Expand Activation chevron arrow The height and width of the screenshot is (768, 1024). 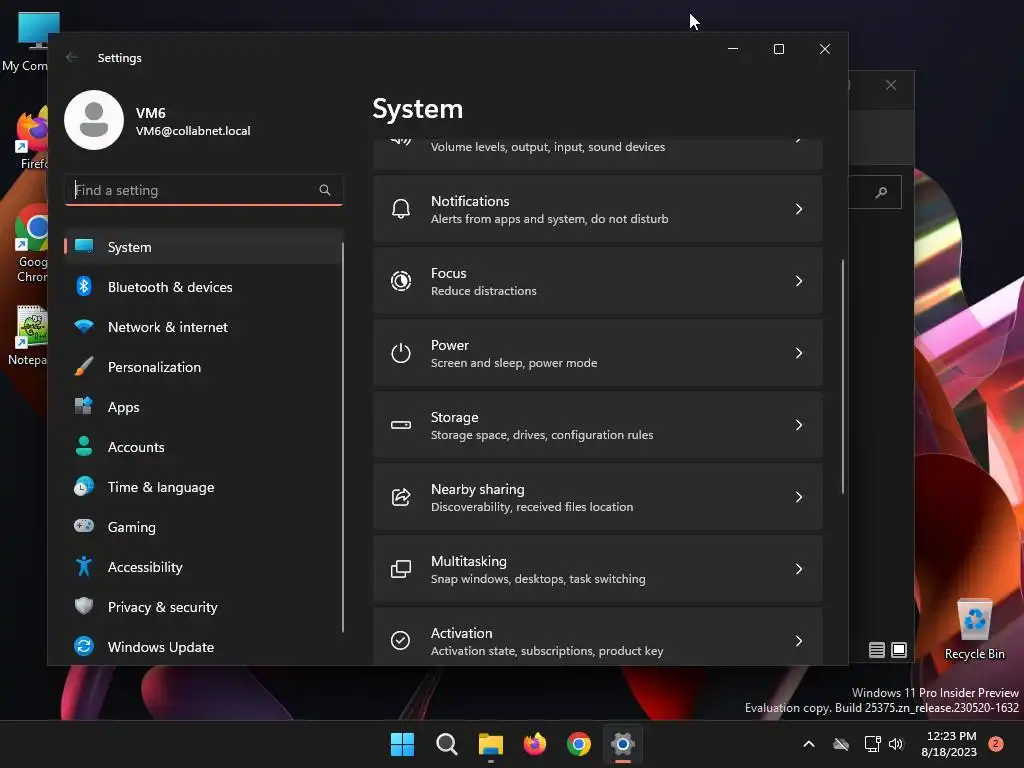pyautogui.click(x=799, y=641)
